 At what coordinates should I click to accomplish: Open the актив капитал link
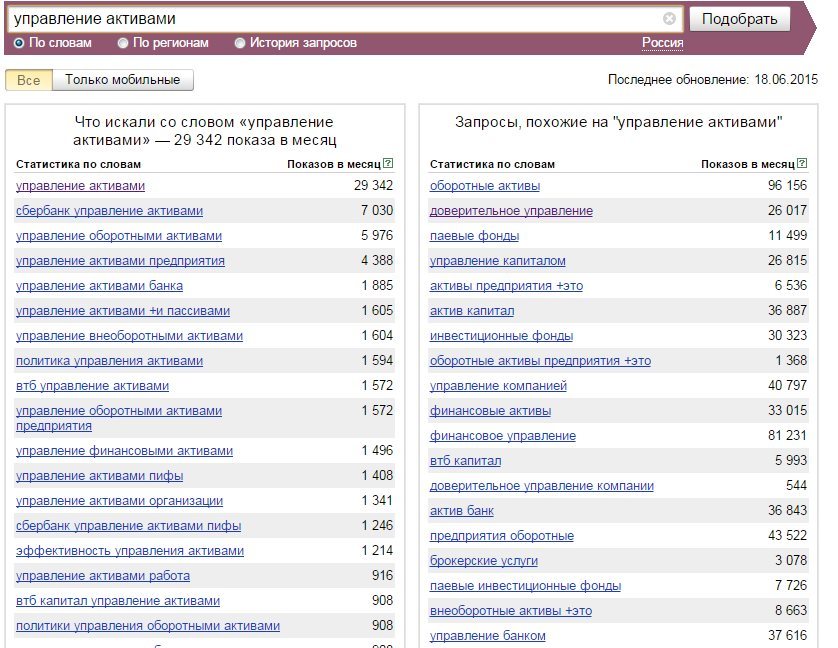472,311
